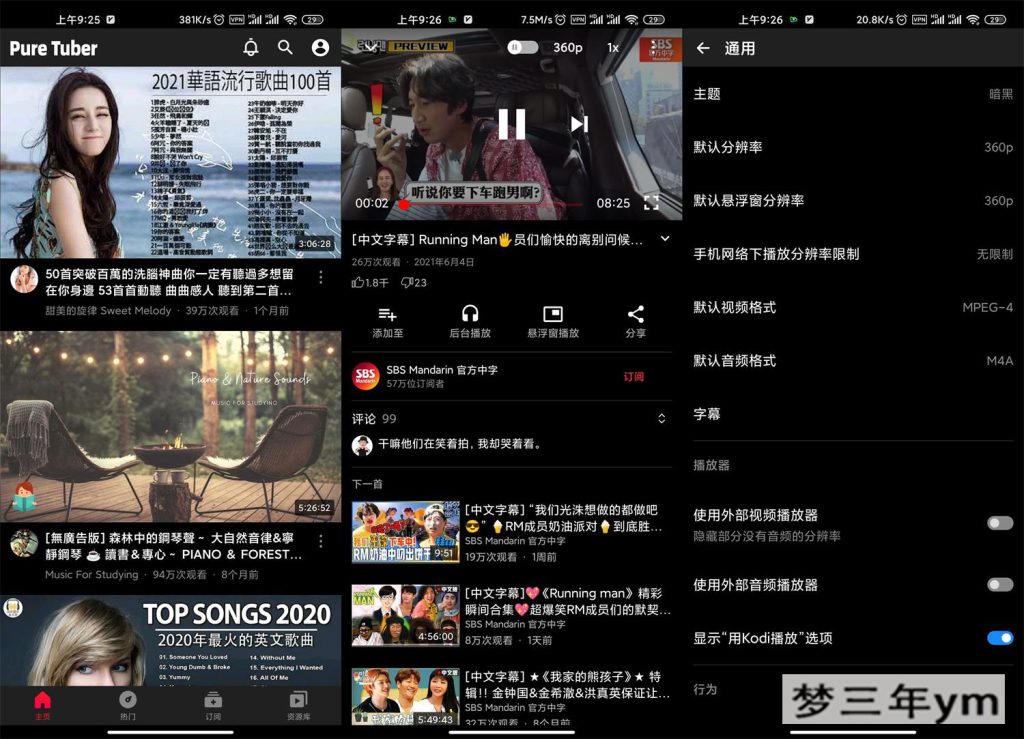The width and height of the screenshot is (1024, 739).
Task: Change 默认音频格式 M4A setting
Action: pos(853,360)
